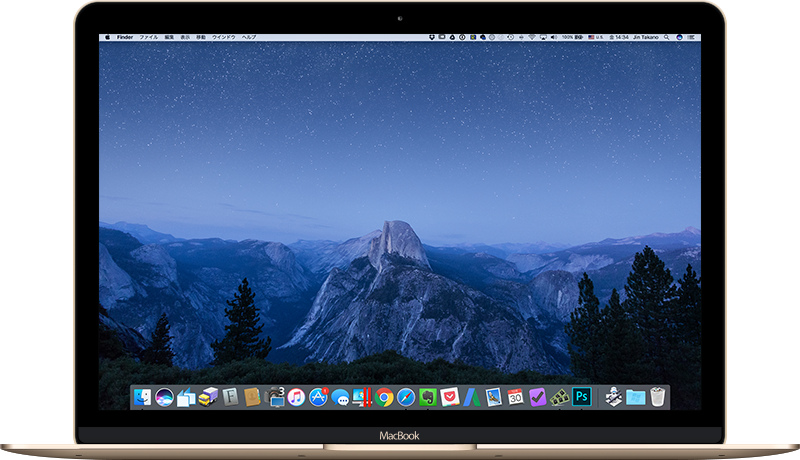Show battery status 100%
The image size is (800, 460).
(x=572, y=37)
